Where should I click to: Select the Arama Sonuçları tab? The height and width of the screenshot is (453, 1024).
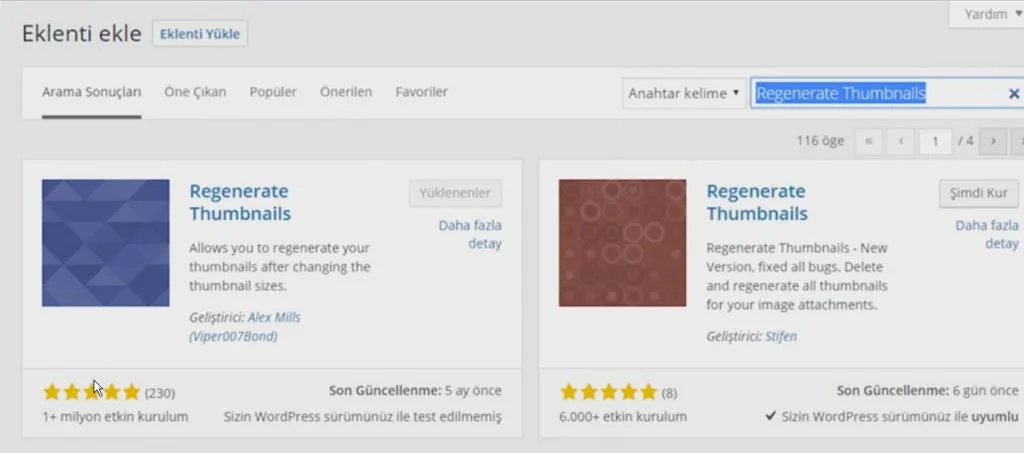91,92
